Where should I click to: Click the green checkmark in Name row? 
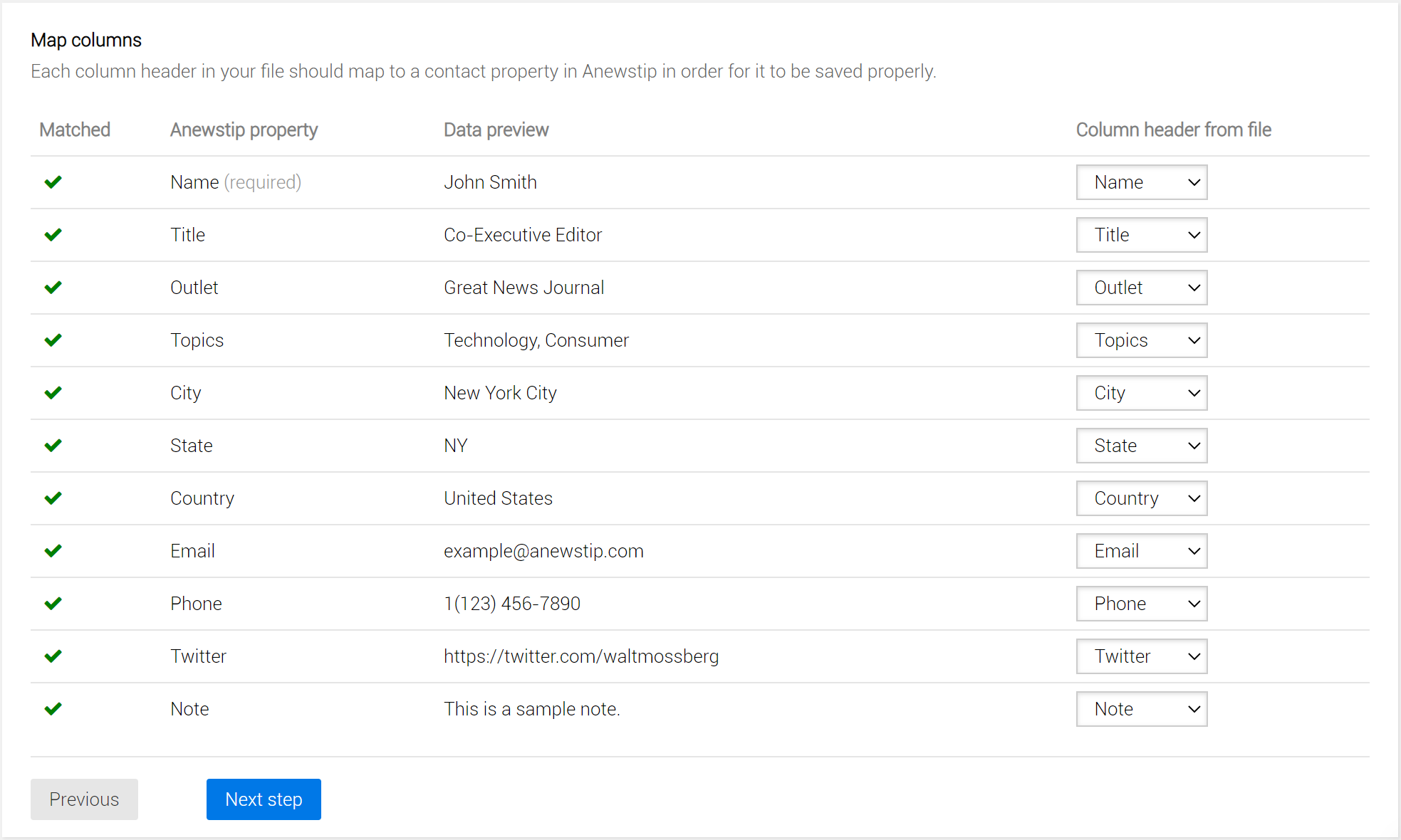coord(53,182)
